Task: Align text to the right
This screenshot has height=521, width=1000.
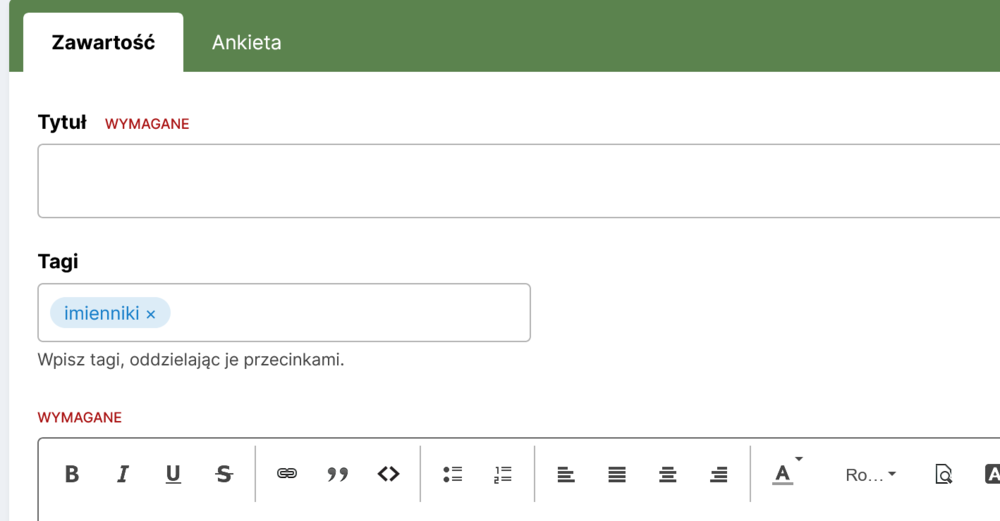Action: click(x=718, y=474)
